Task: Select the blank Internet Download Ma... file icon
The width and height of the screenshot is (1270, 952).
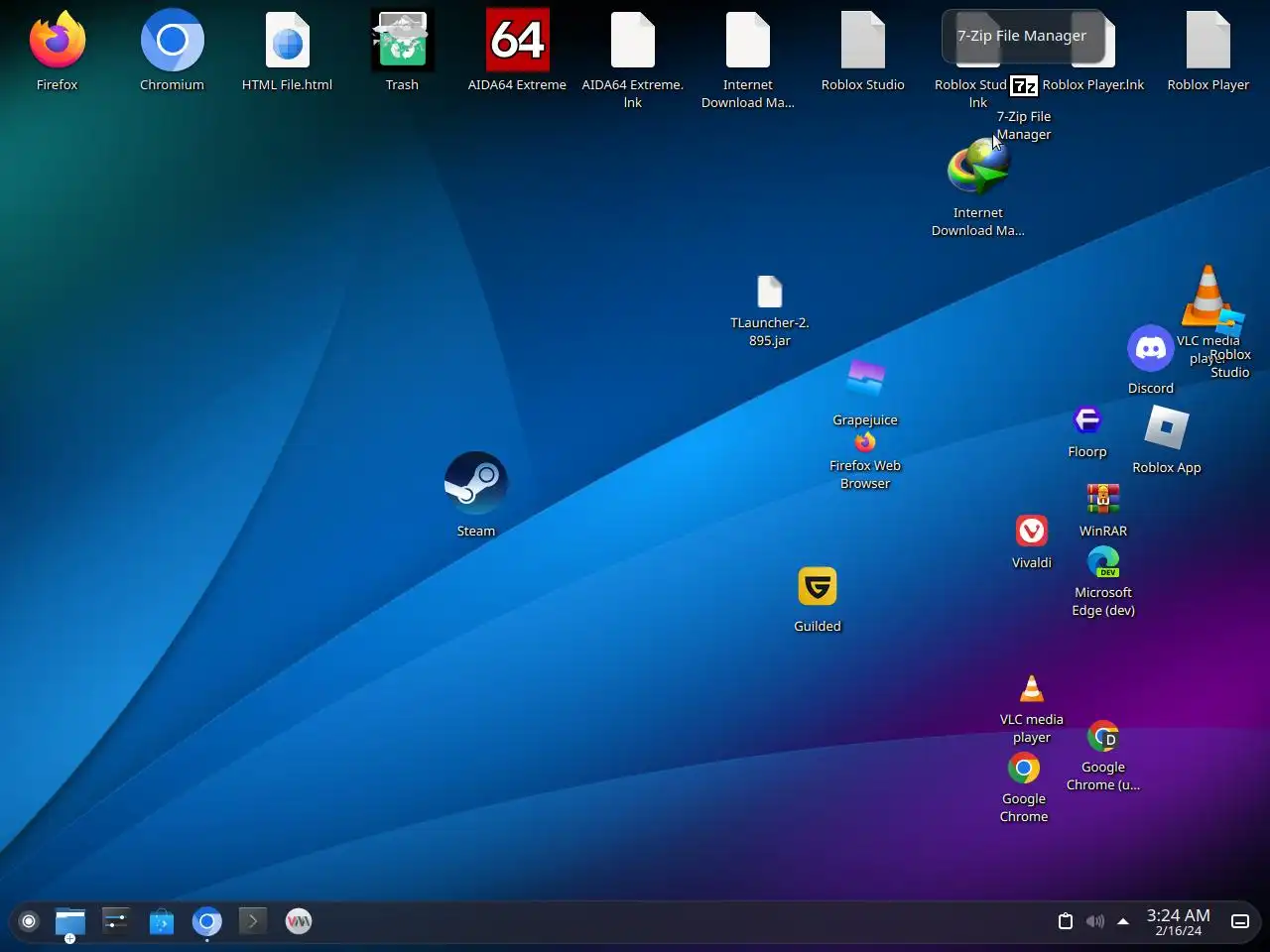Action: (x=748, y=41)
